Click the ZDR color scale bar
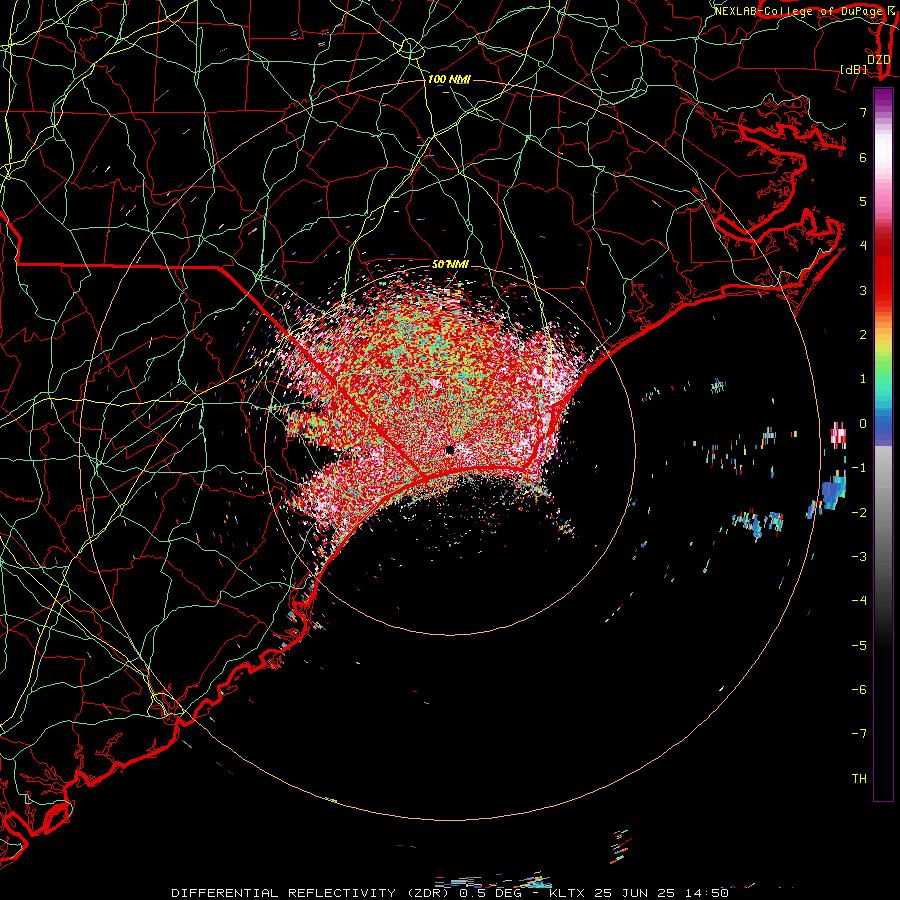This screenshot has height=900, width=900. click(883, 444)
